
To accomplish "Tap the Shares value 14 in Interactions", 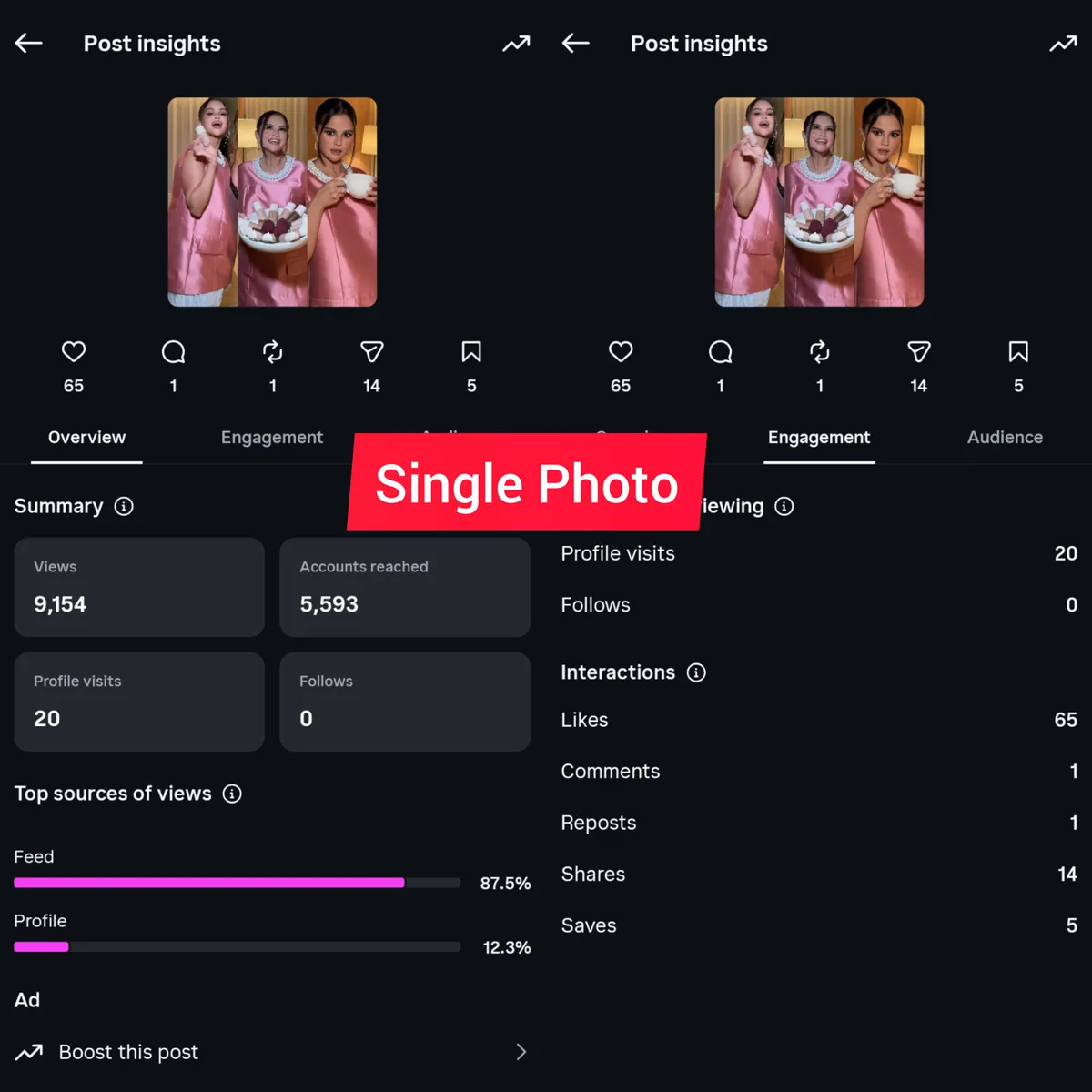I will pos(1067,875).
